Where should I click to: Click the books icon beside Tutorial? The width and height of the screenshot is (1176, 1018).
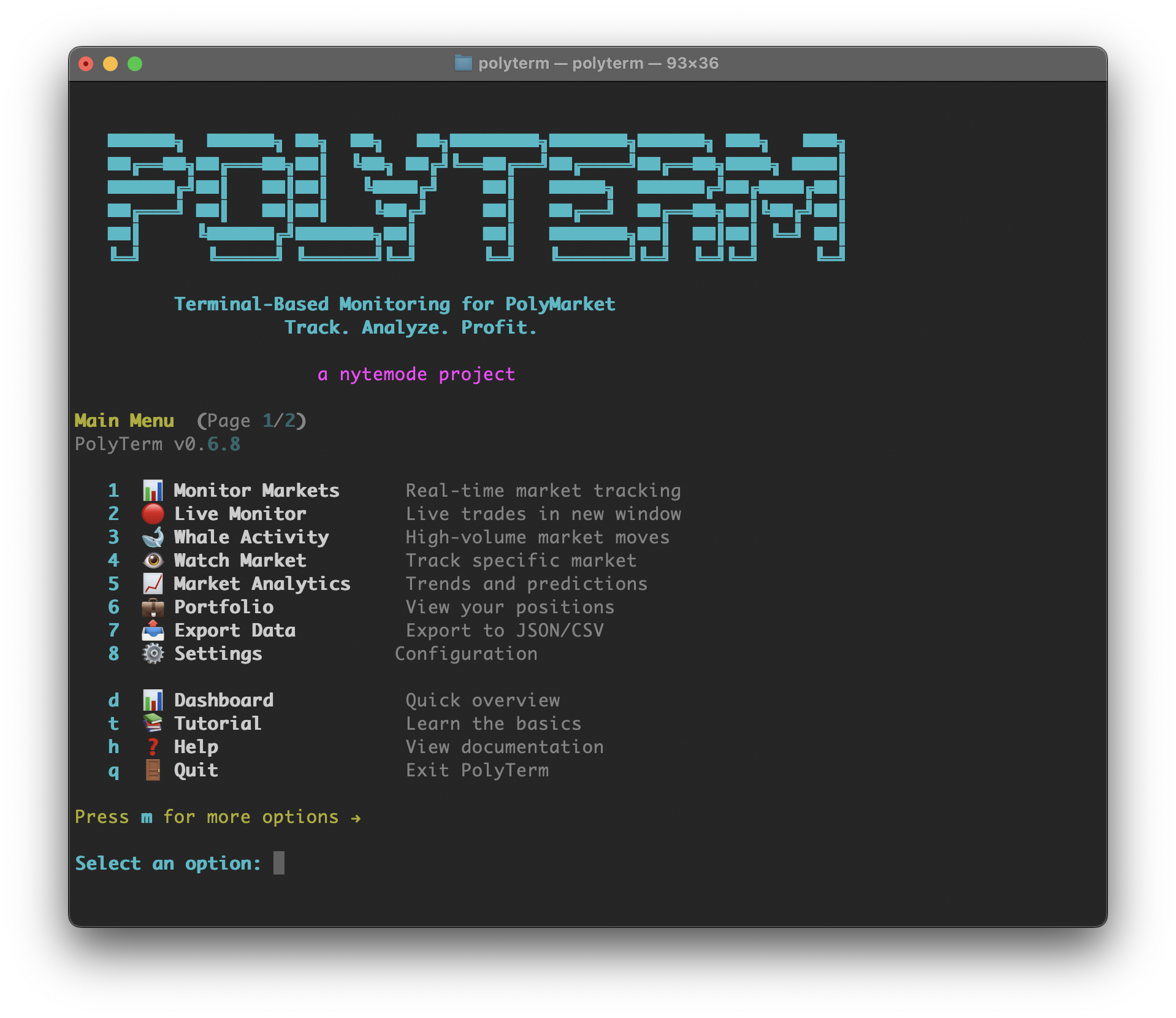[x=153, y=724]
